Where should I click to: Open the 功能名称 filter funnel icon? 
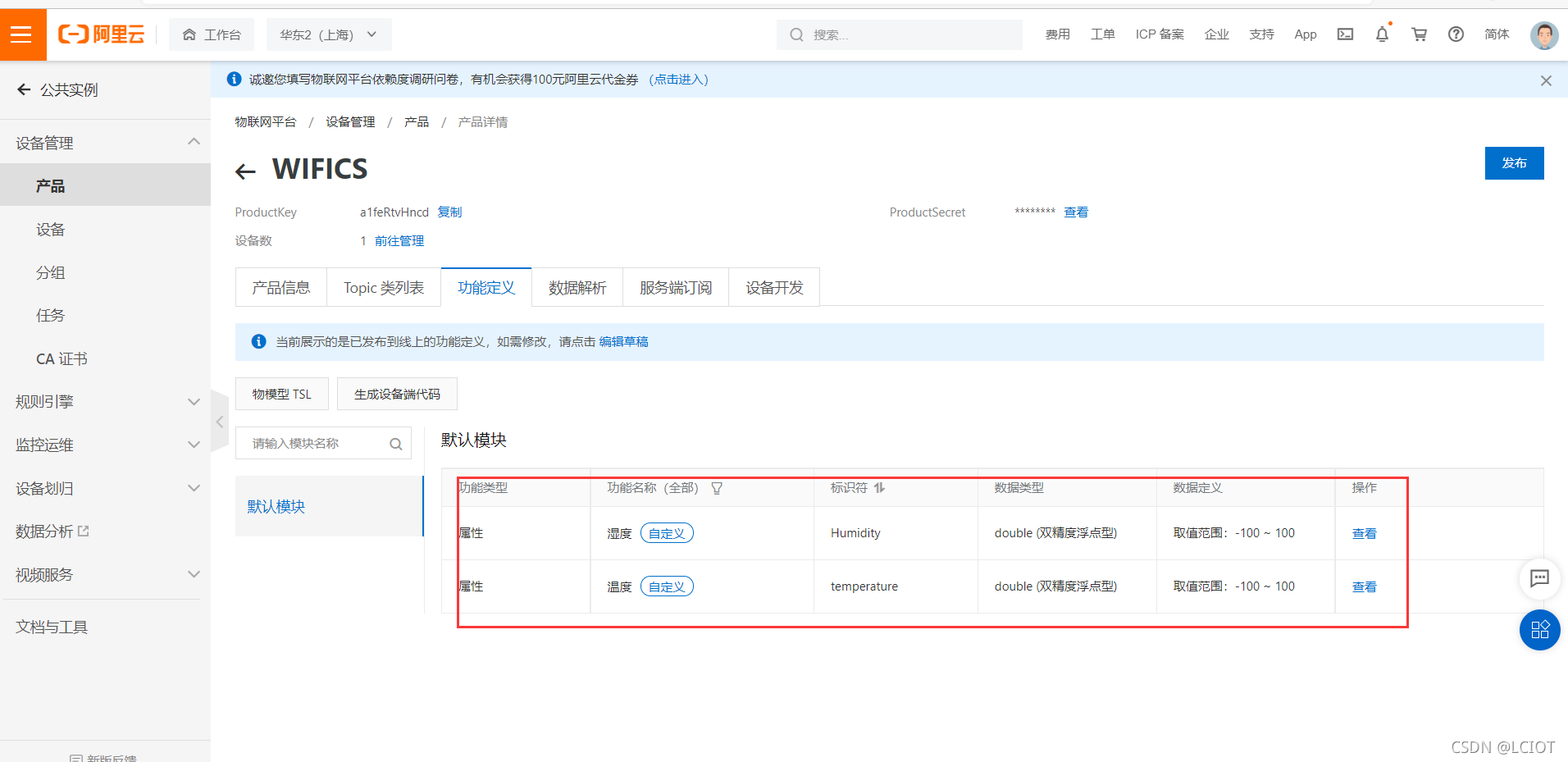pyautogui.click(x=717, y=488)
